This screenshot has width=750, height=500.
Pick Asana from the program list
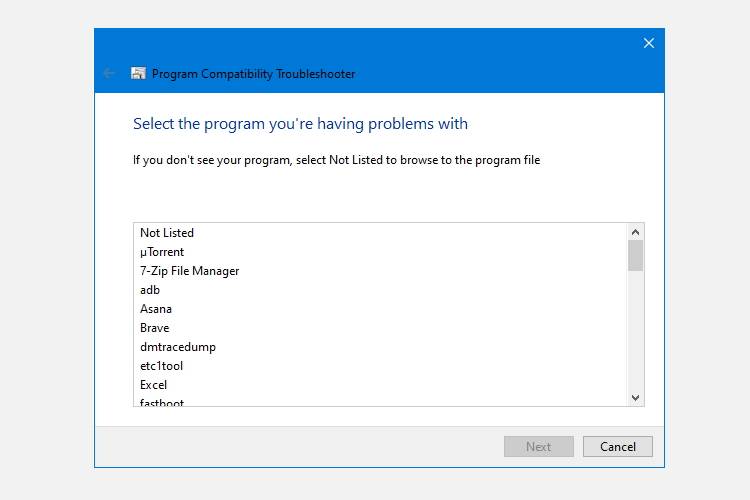[156, 309]
